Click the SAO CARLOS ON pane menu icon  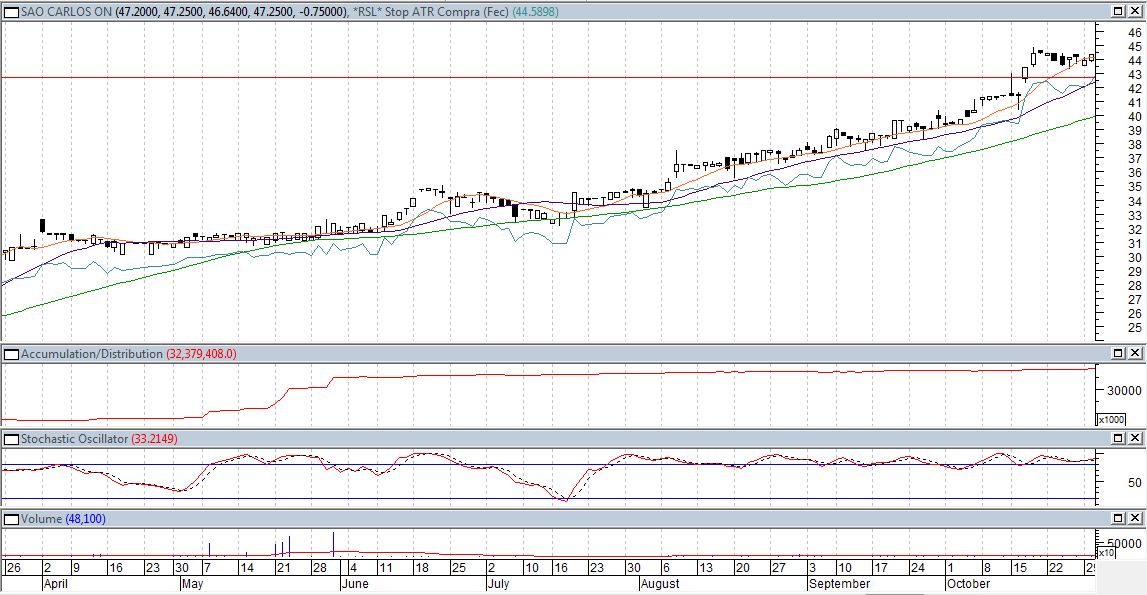(x=11, y=11)
